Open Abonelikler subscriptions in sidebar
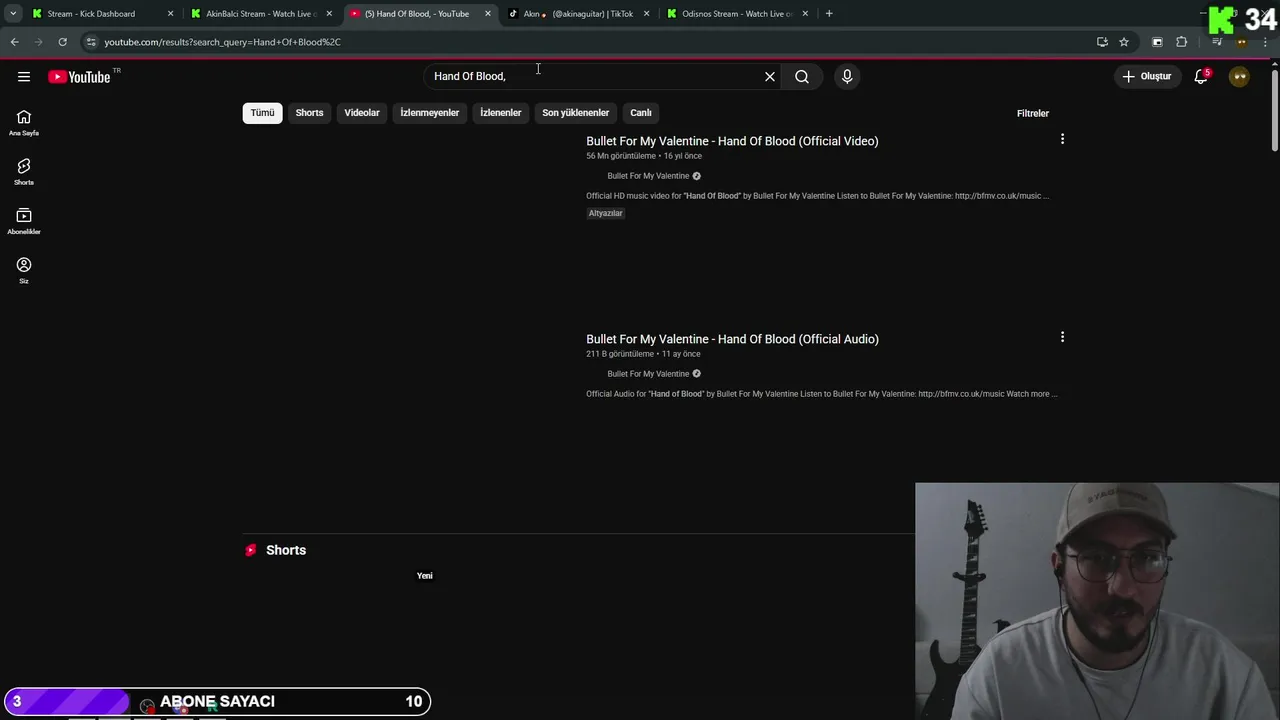Viewport: 1280px width, 720px height. click(24, 221)
